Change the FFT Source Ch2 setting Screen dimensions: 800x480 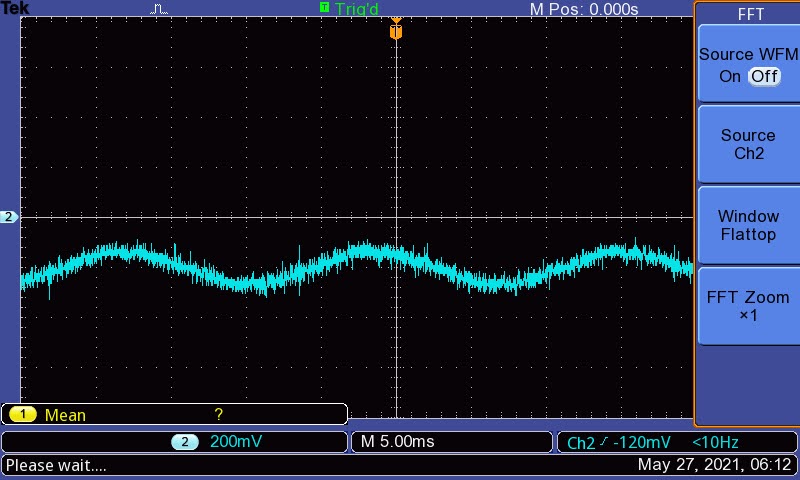tap(747, 144)
